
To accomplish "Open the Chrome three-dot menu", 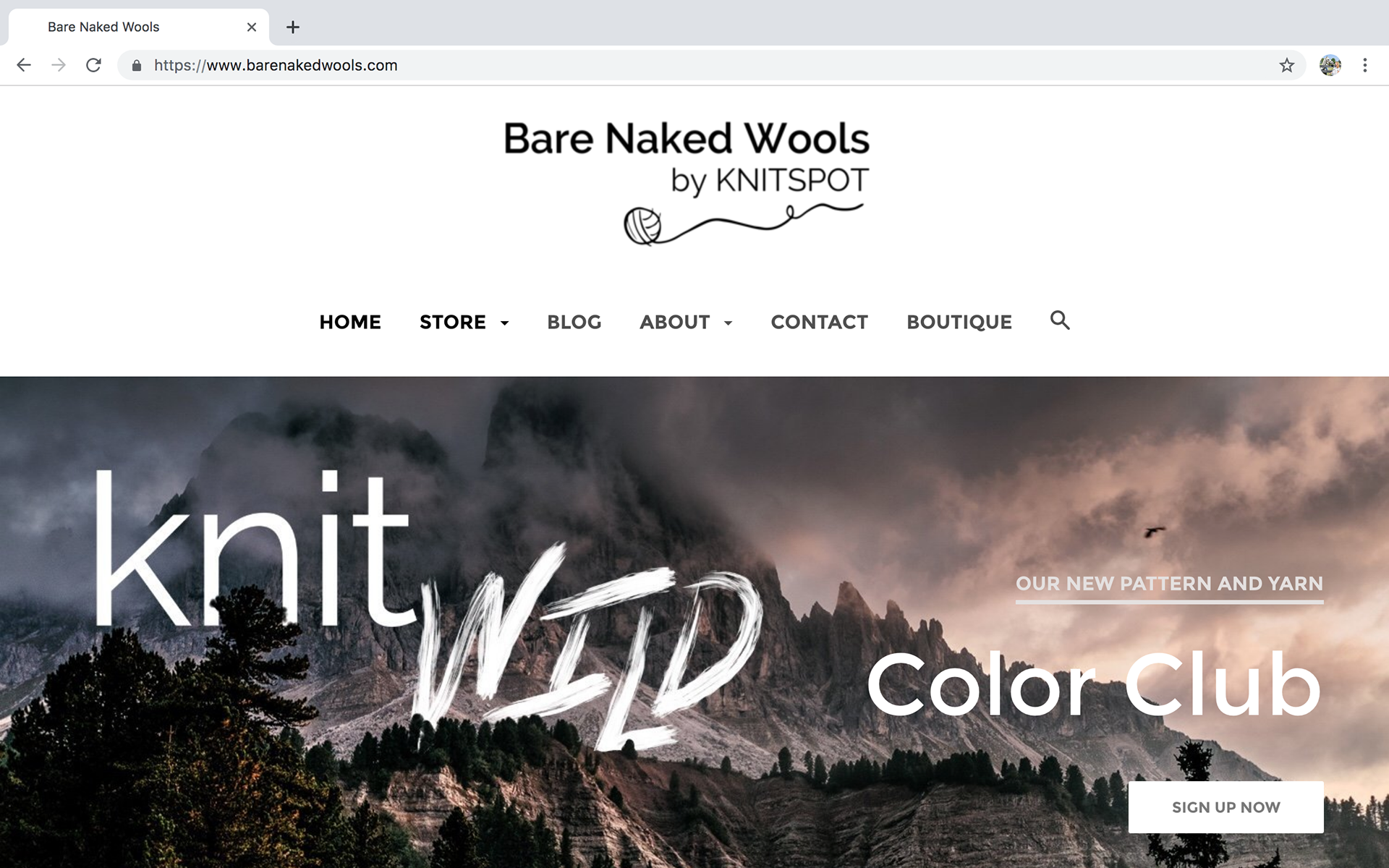I will tap(1365, 65).
